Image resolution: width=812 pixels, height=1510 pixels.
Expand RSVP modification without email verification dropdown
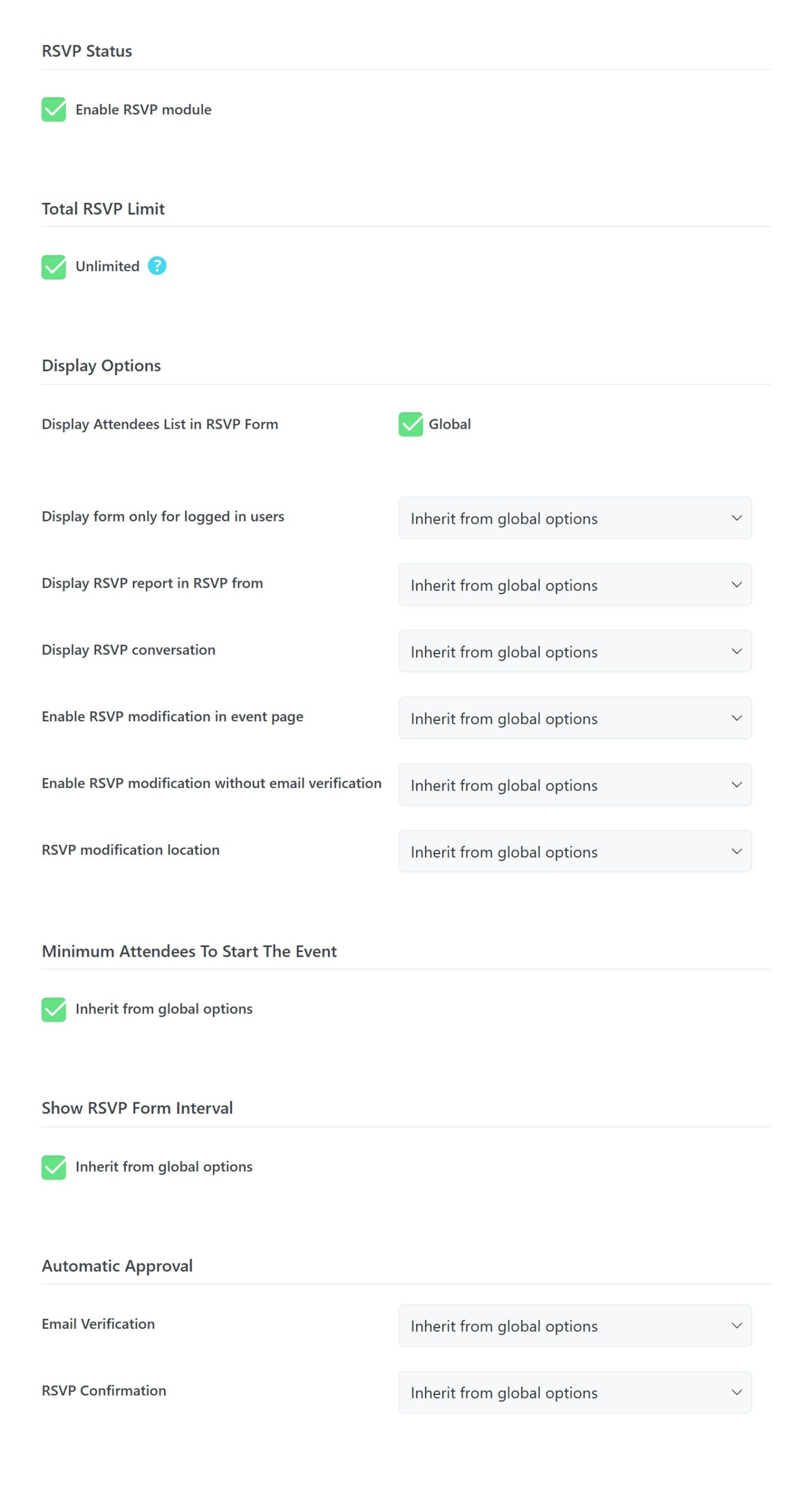pyautogui.click(x=574, y=784)
